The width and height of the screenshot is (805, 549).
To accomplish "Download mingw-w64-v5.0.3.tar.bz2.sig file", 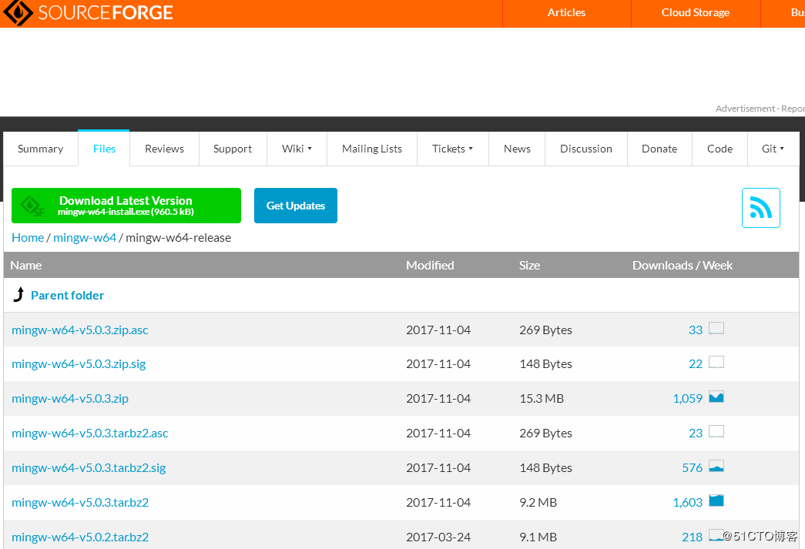I will [89, 468].
